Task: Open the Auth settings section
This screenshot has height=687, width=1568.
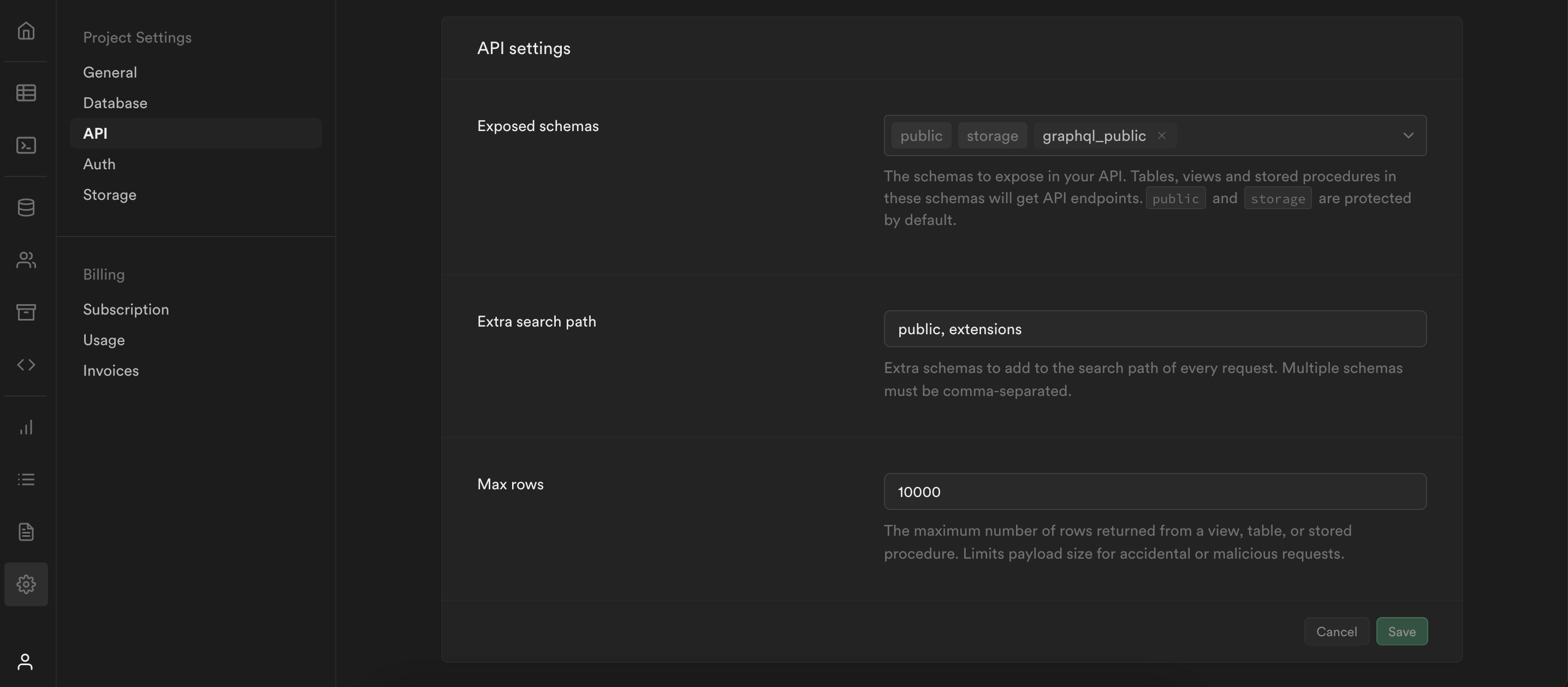Action: [99, 164]
